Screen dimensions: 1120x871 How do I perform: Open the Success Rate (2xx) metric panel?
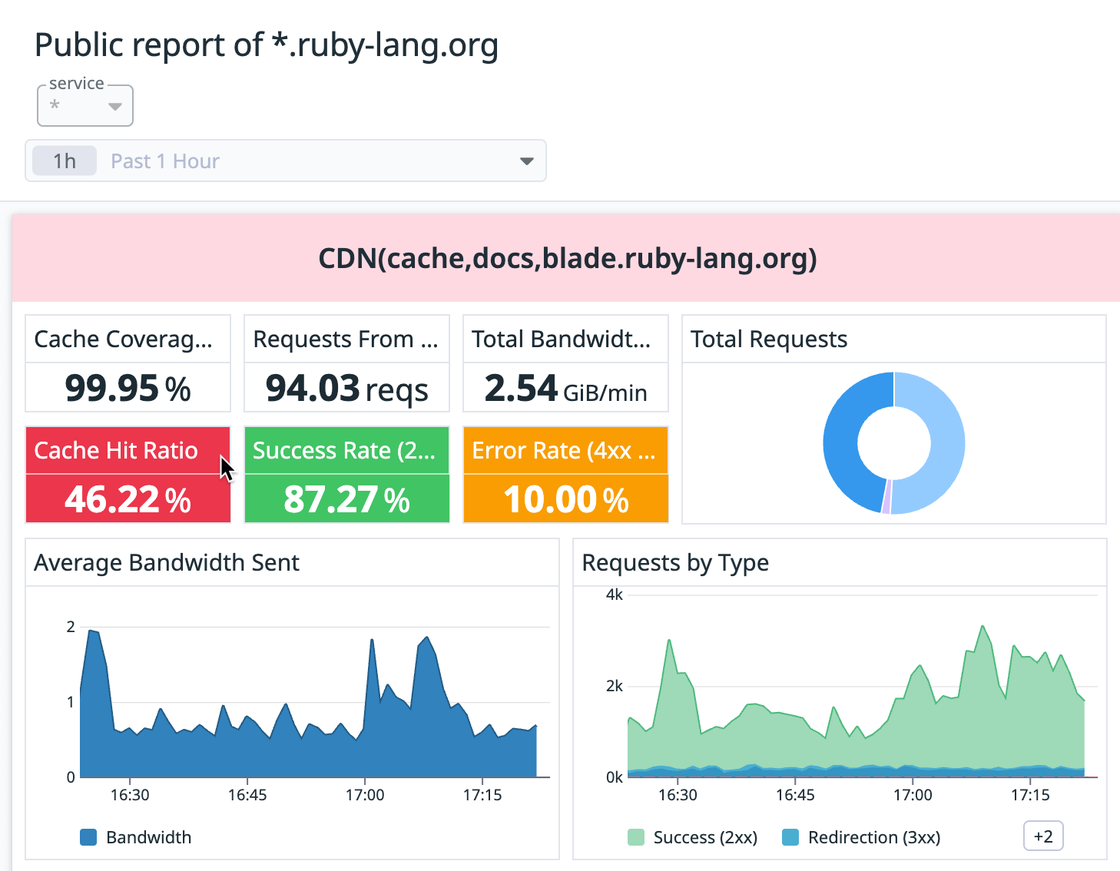pos(346,474)
